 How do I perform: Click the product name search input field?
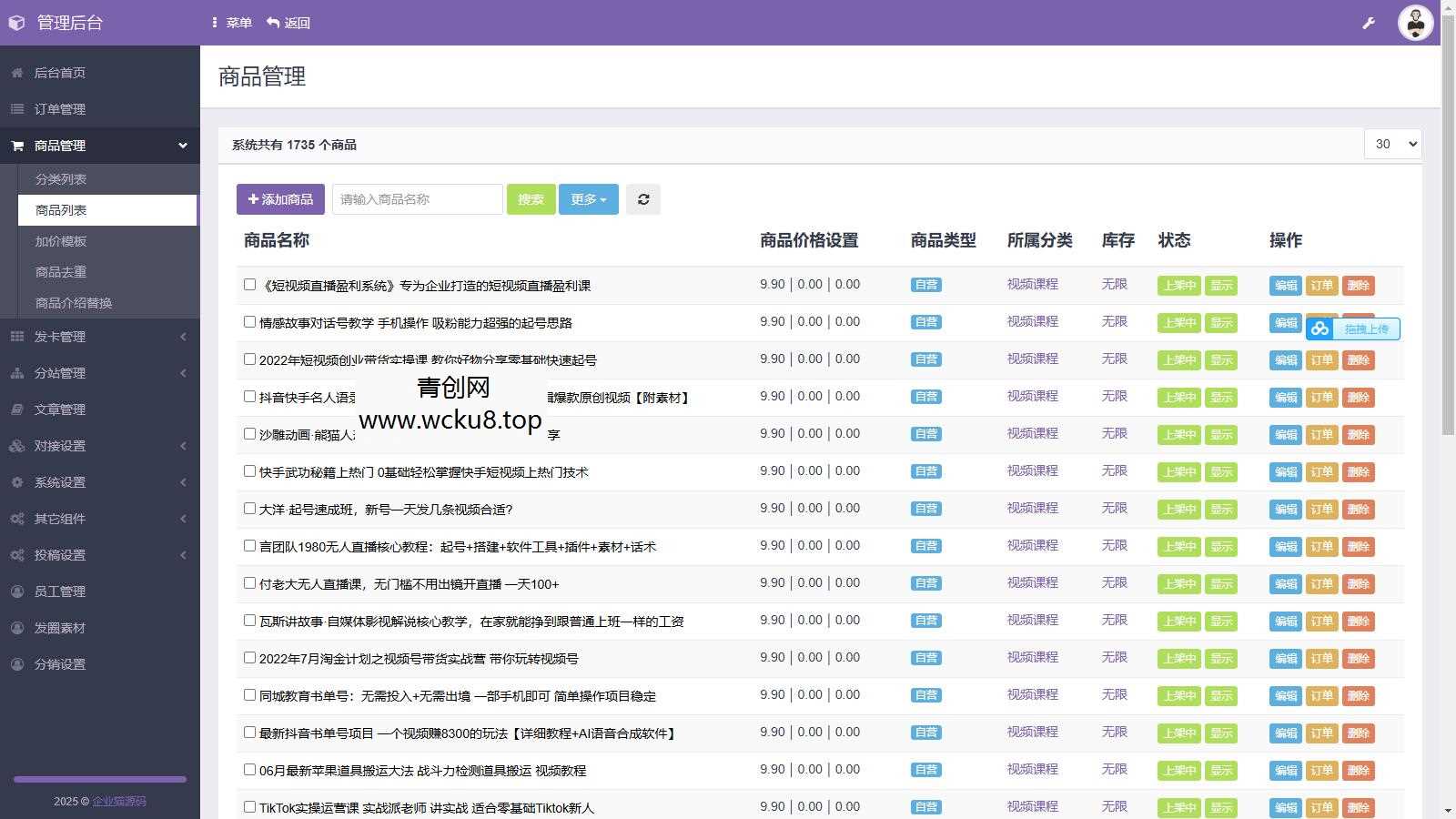coord(416,198)
